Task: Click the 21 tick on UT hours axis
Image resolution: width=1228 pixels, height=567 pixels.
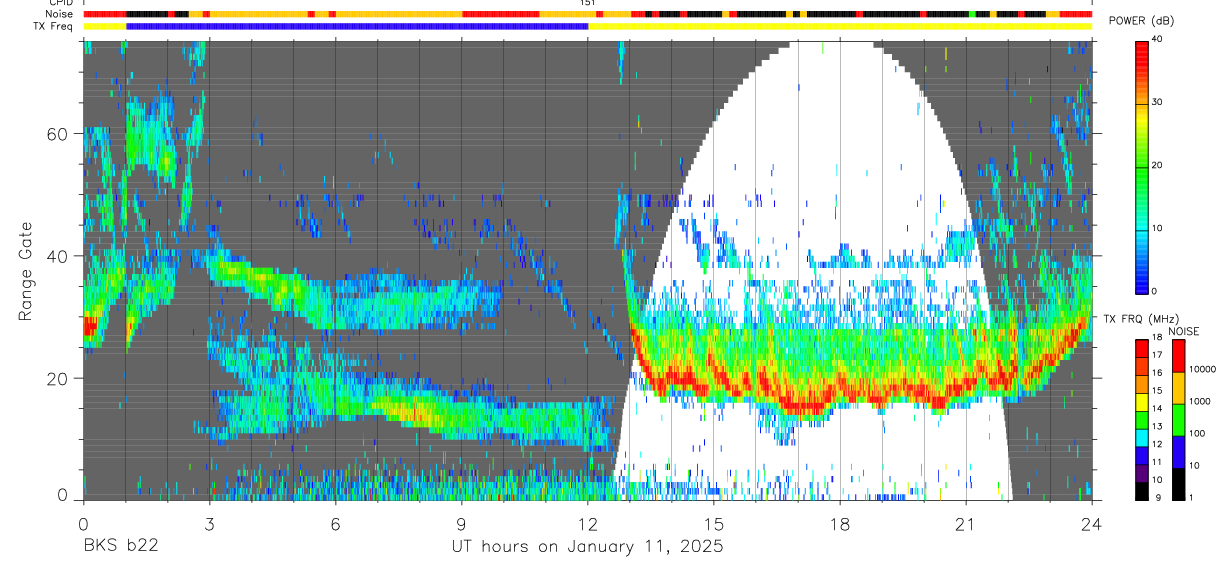Action: [x=966, y=522]
